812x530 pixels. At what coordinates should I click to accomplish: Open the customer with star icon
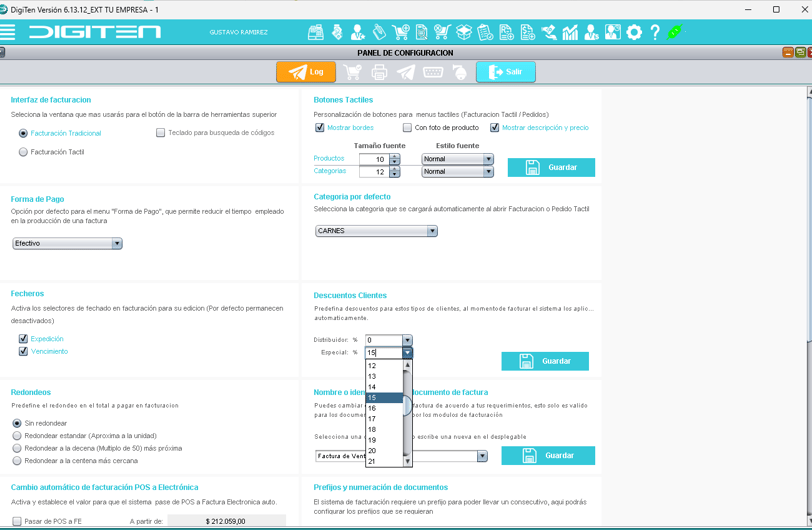point(357,32)
